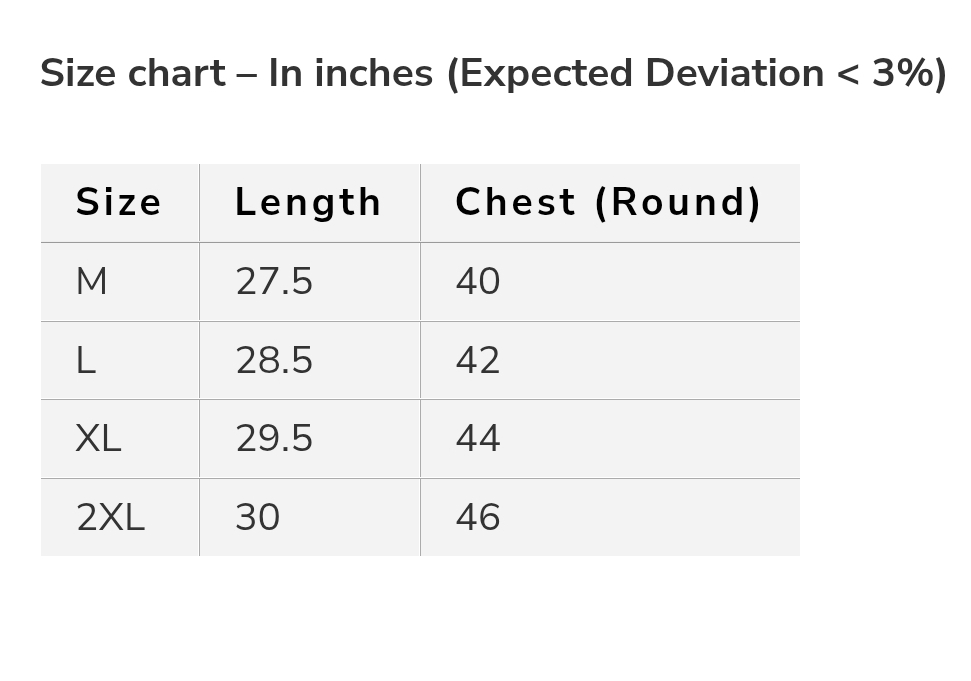Select the XL size cell

(x=98, y=439)
